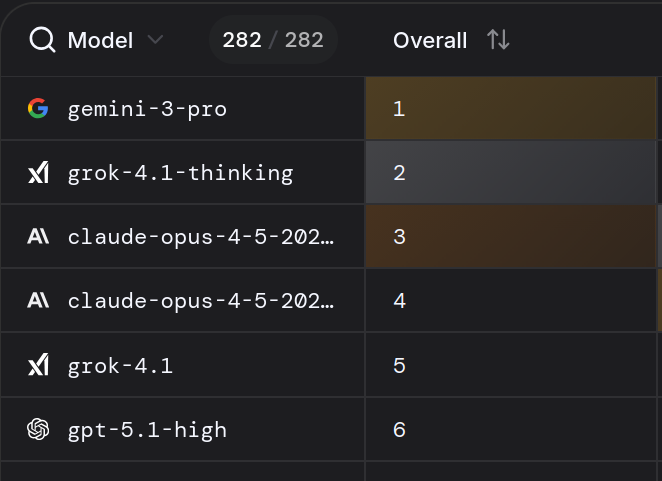662x481 pixels.
Task: Select the grok-4.1-thinking model name
Action: coord(180,173)
